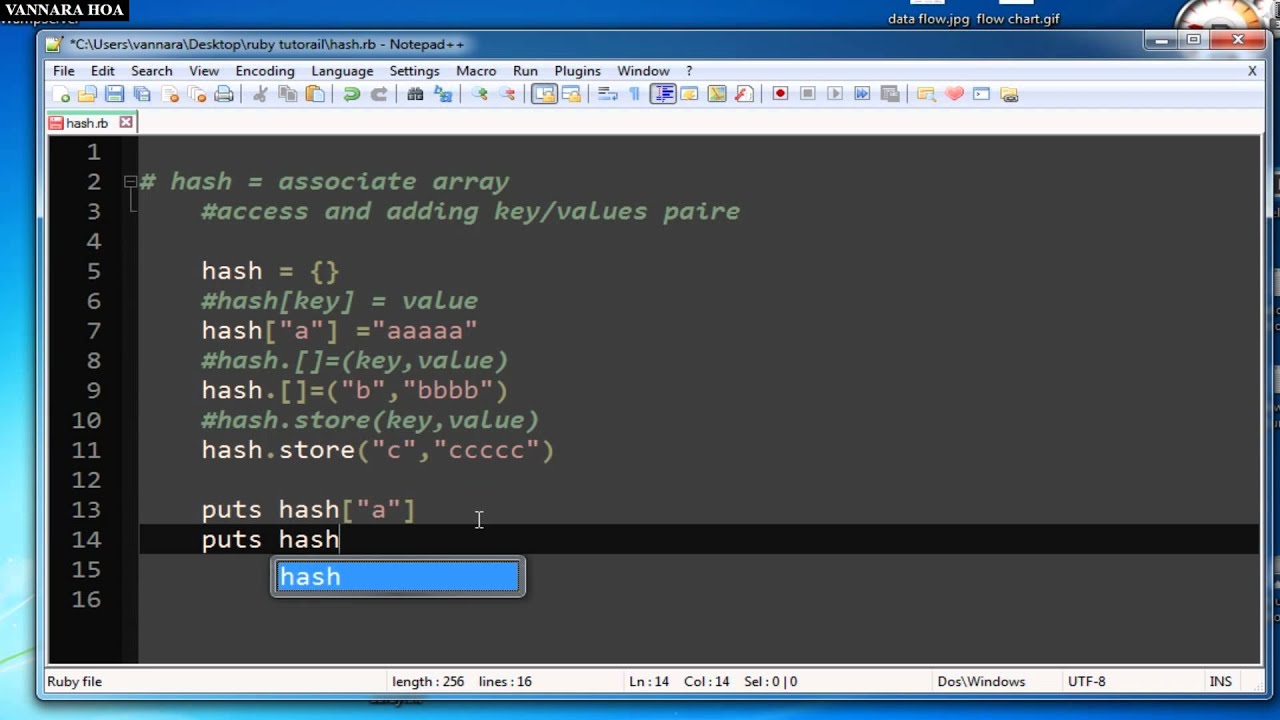This screenshot has width=1280, height=720.
Task: Click line number 11 in the margin
Action: point(86,450)
